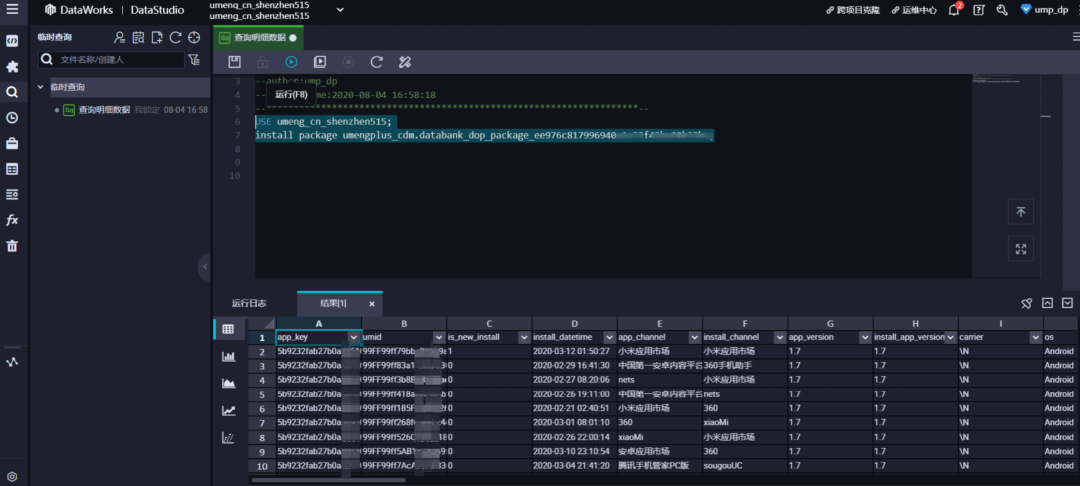Close the 结果[1] tab
The image size is (1080, 486).
tap(372, 304)
